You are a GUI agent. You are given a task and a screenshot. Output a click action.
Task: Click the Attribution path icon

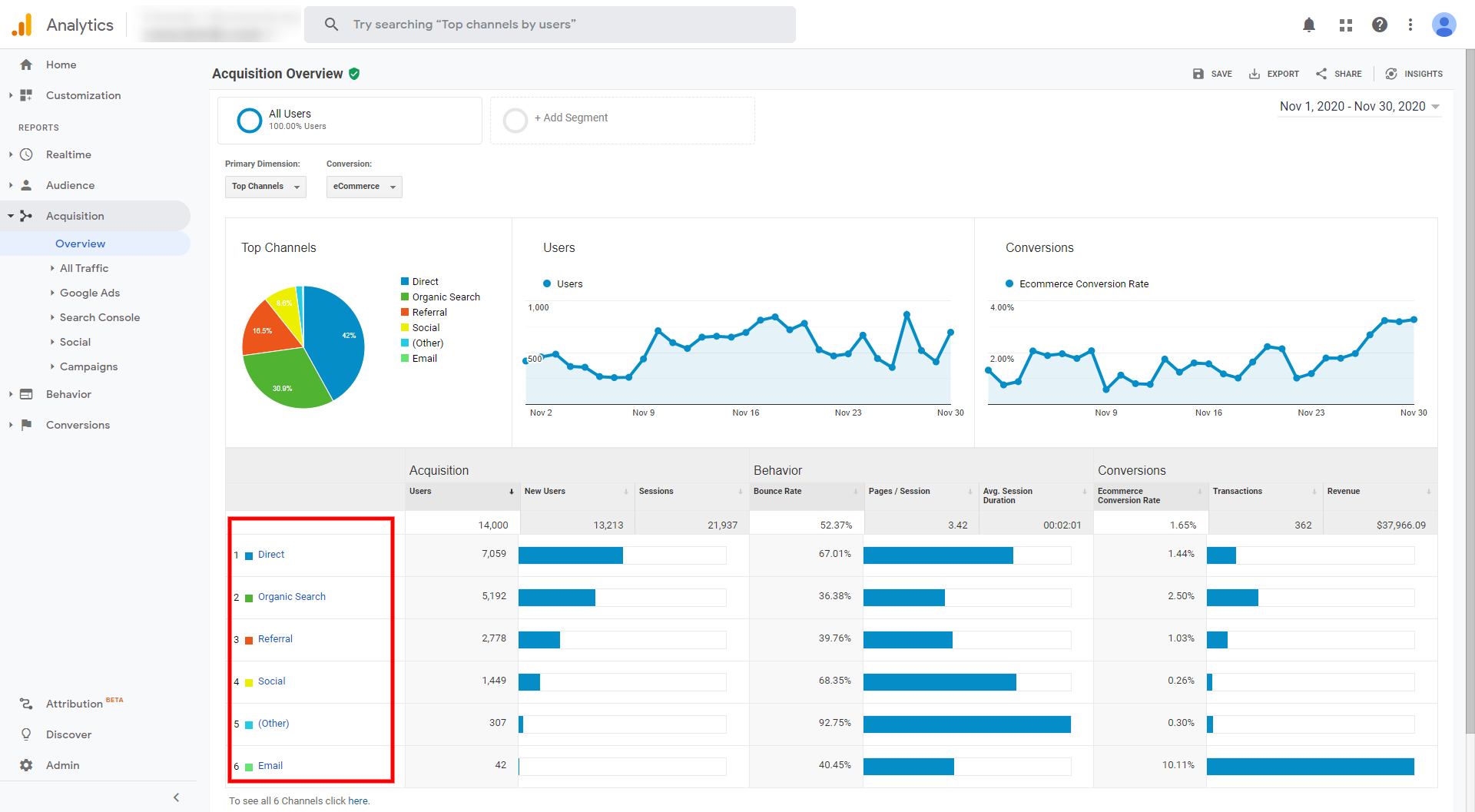[x=26, y=704]
